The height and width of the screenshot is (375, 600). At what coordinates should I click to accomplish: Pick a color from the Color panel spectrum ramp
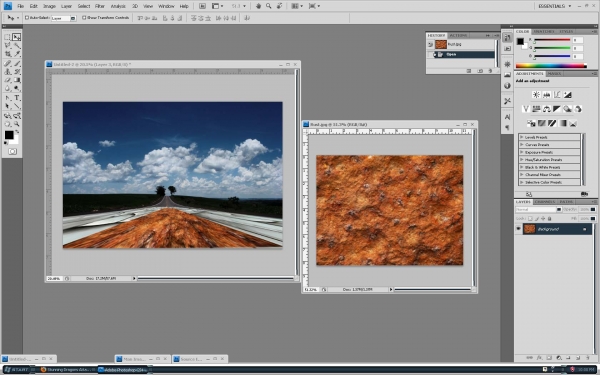pos(551,66)
